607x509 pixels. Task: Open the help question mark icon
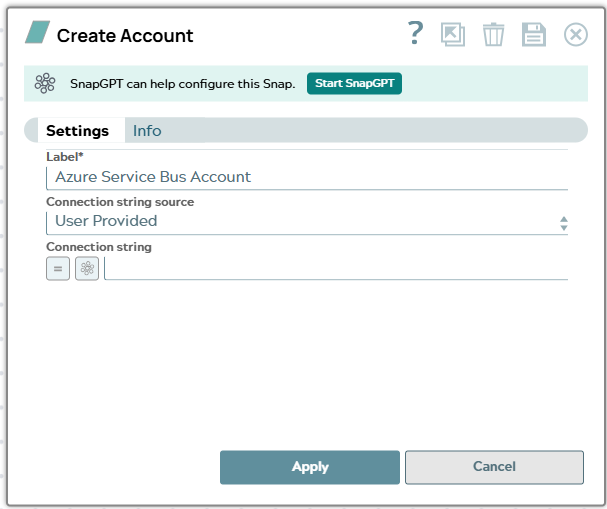[416, 33]
